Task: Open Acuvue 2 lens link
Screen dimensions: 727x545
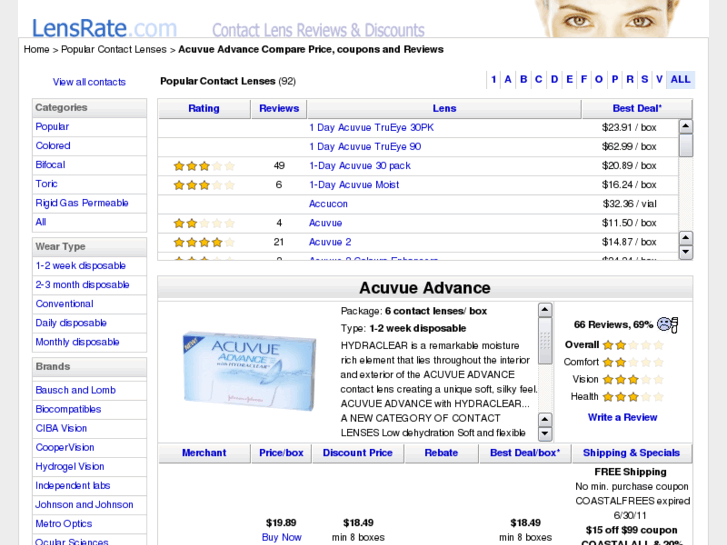Action: (x=330, y=242)
